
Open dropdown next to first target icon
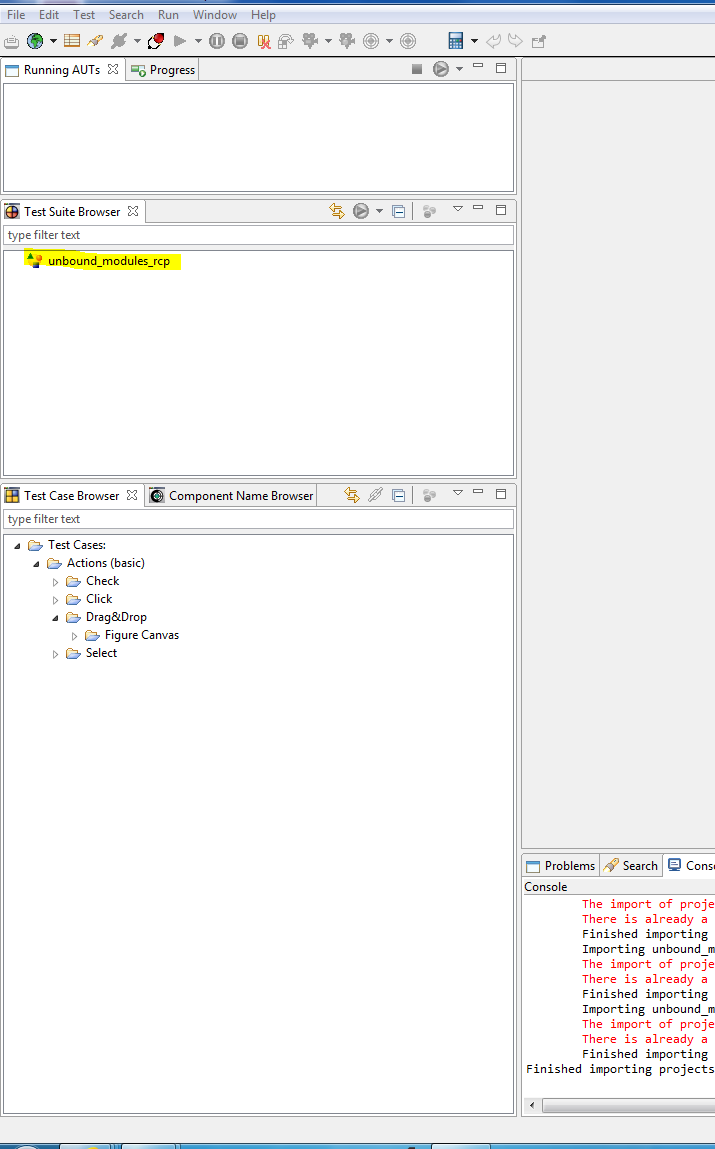tap(389, 41)
